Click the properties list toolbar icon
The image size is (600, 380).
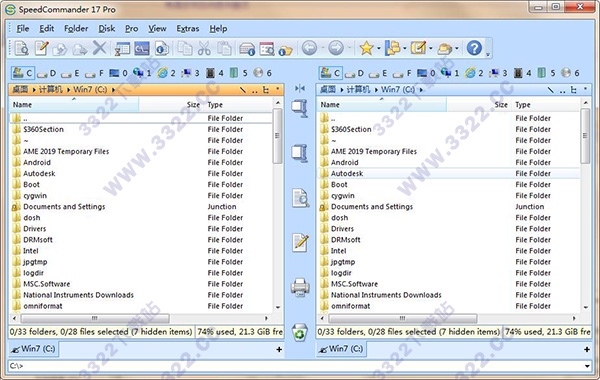(122, 49)
